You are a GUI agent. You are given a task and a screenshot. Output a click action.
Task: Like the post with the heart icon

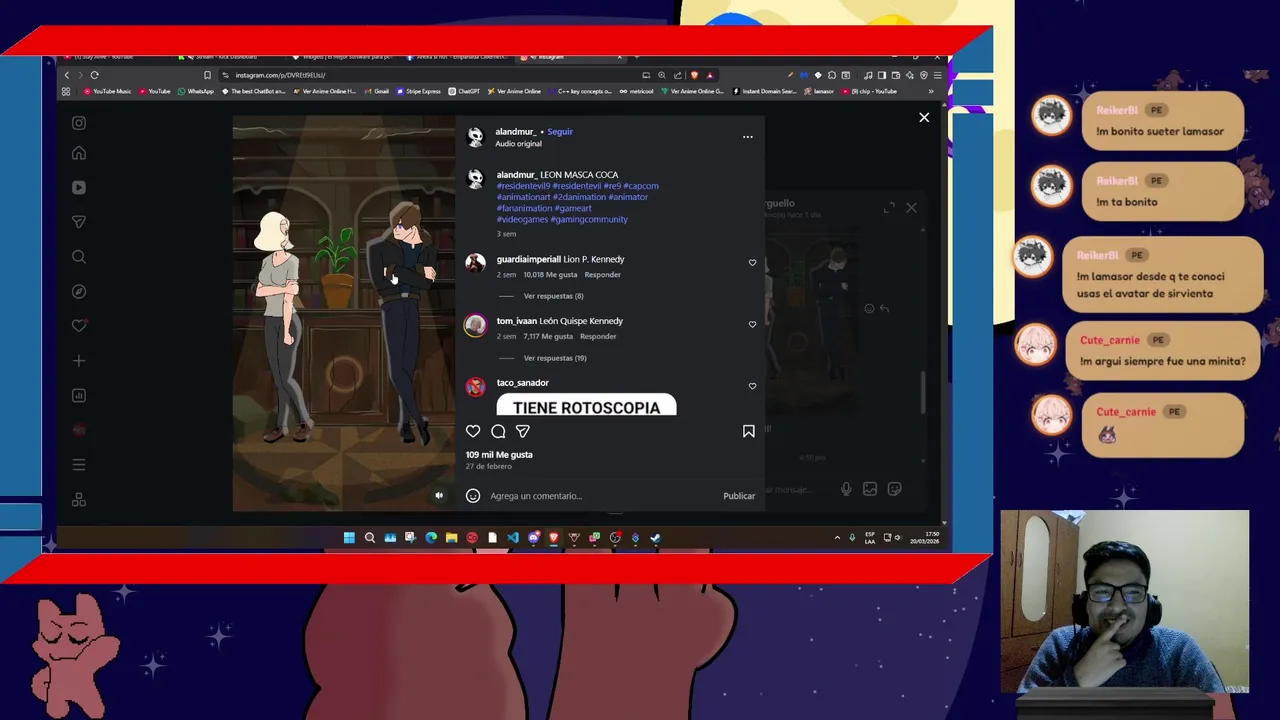(473, 431)
